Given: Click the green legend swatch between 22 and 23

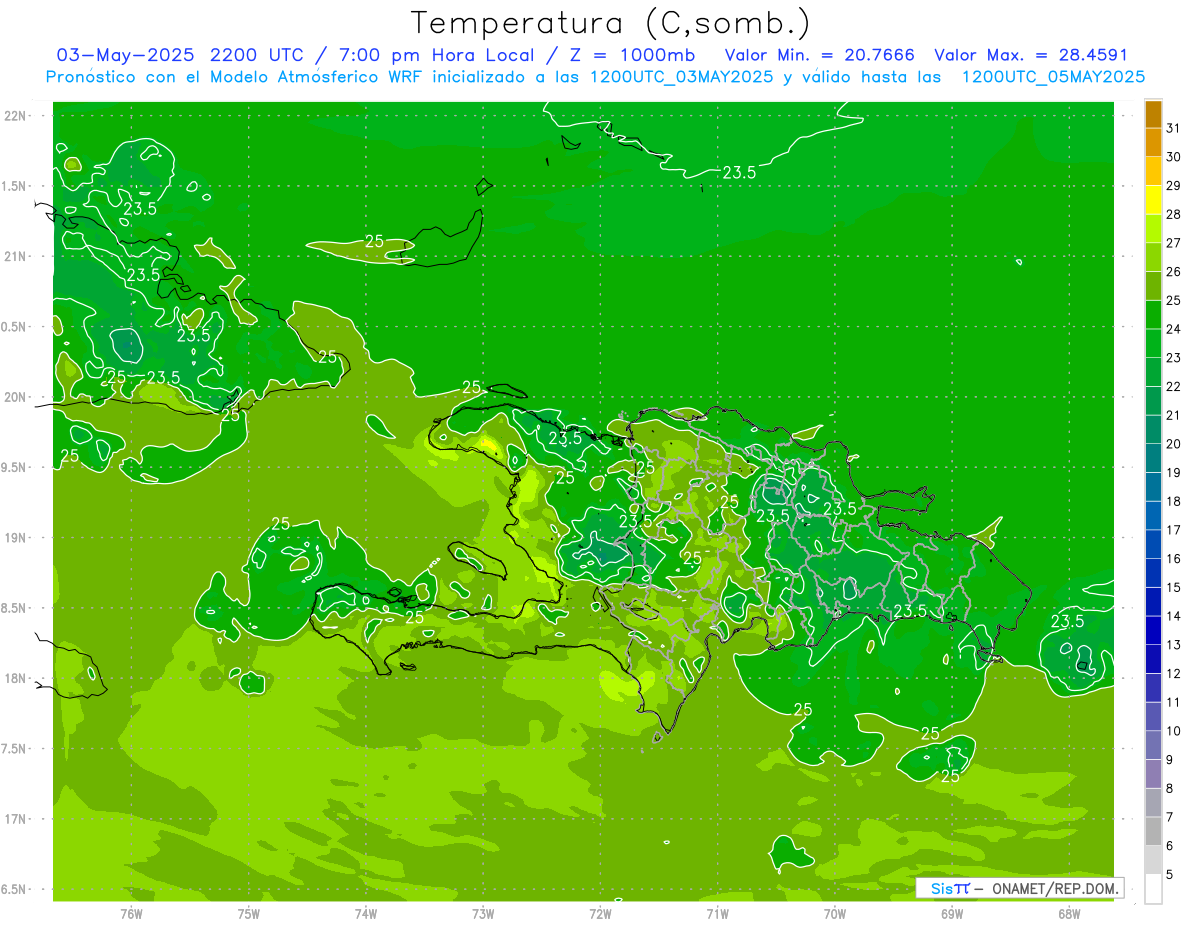Looking at the screenshot, I should point(1153,372).
